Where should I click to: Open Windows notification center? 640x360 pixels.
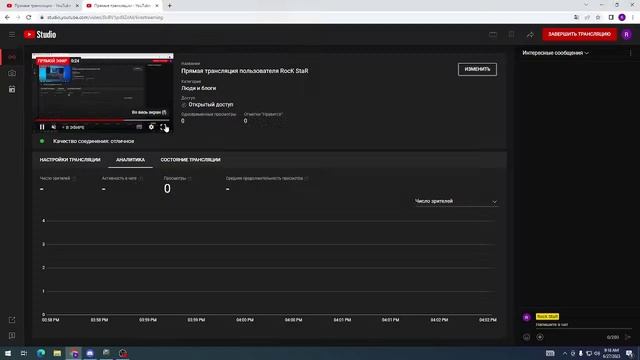[x=629, y=353]
